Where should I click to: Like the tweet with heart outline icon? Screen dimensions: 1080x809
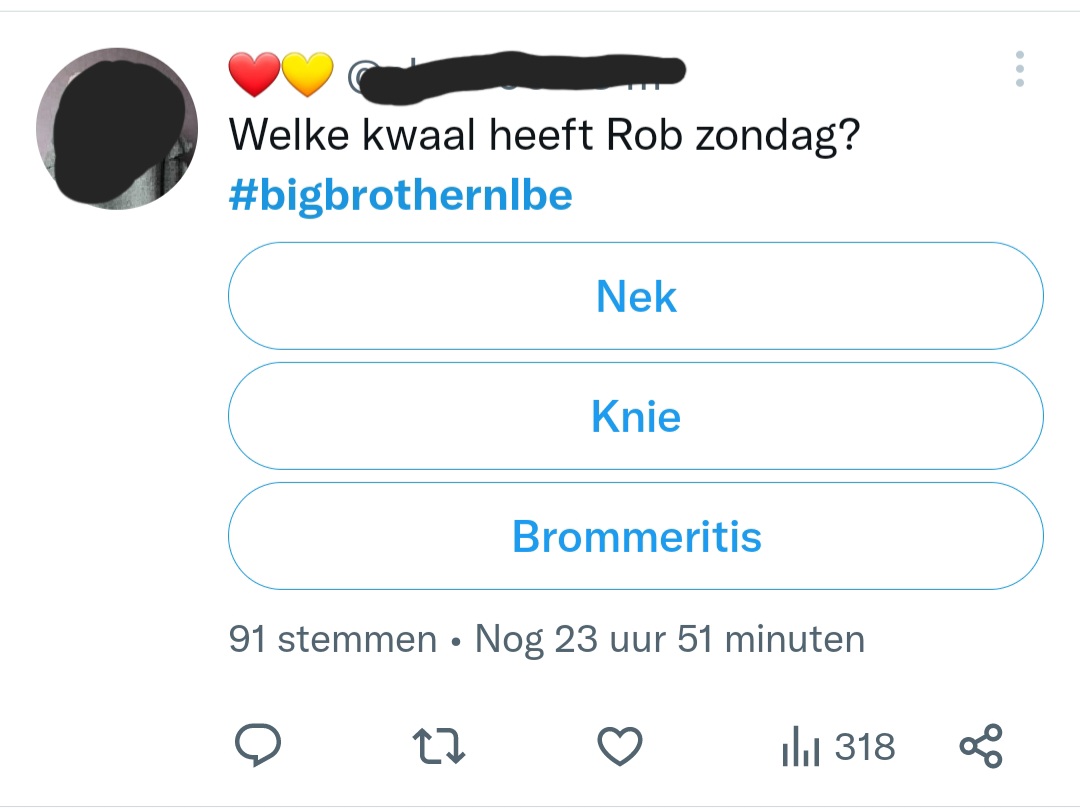coord(620,746)
